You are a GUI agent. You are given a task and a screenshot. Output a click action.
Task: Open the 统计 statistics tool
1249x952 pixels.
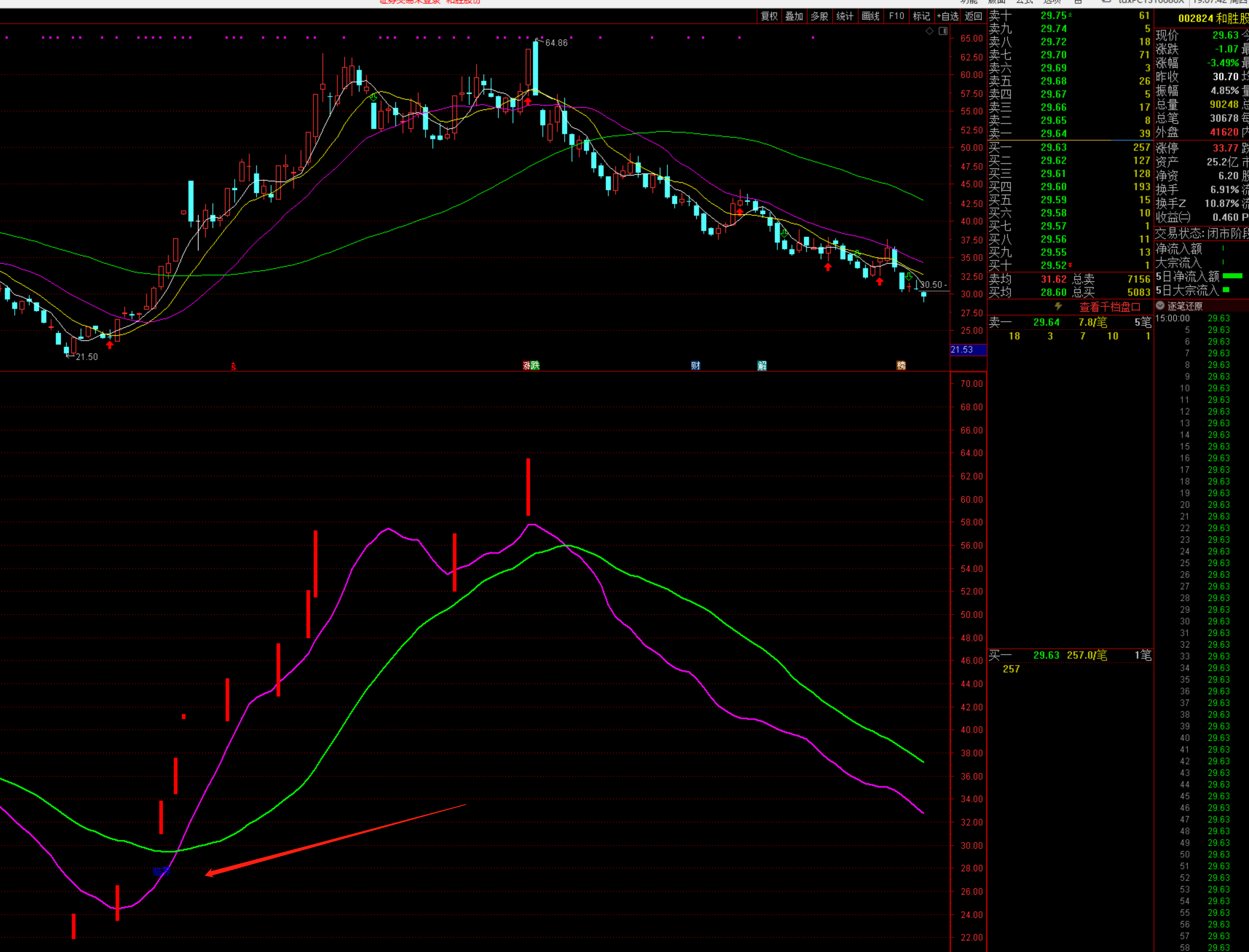tap(844, 17)
